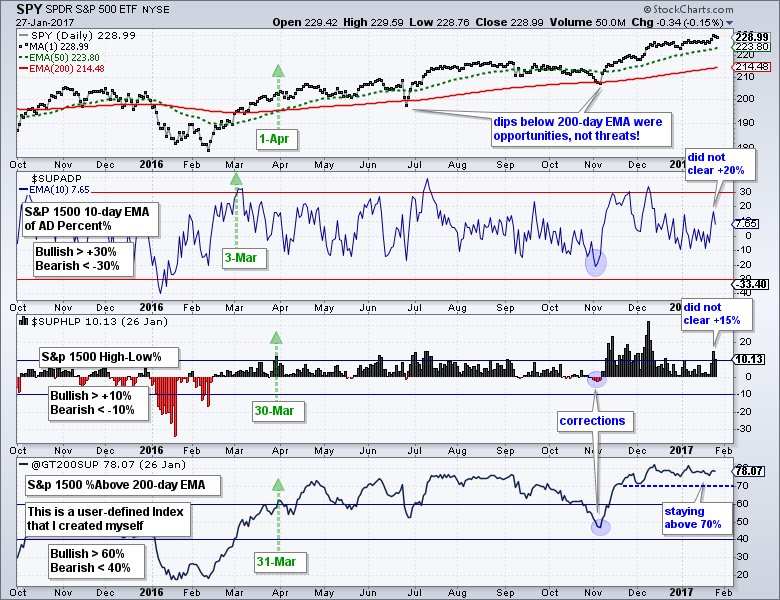Click the 214.48 red price tag on axis
Screen dimensions: 780x600
click(753, 67)
